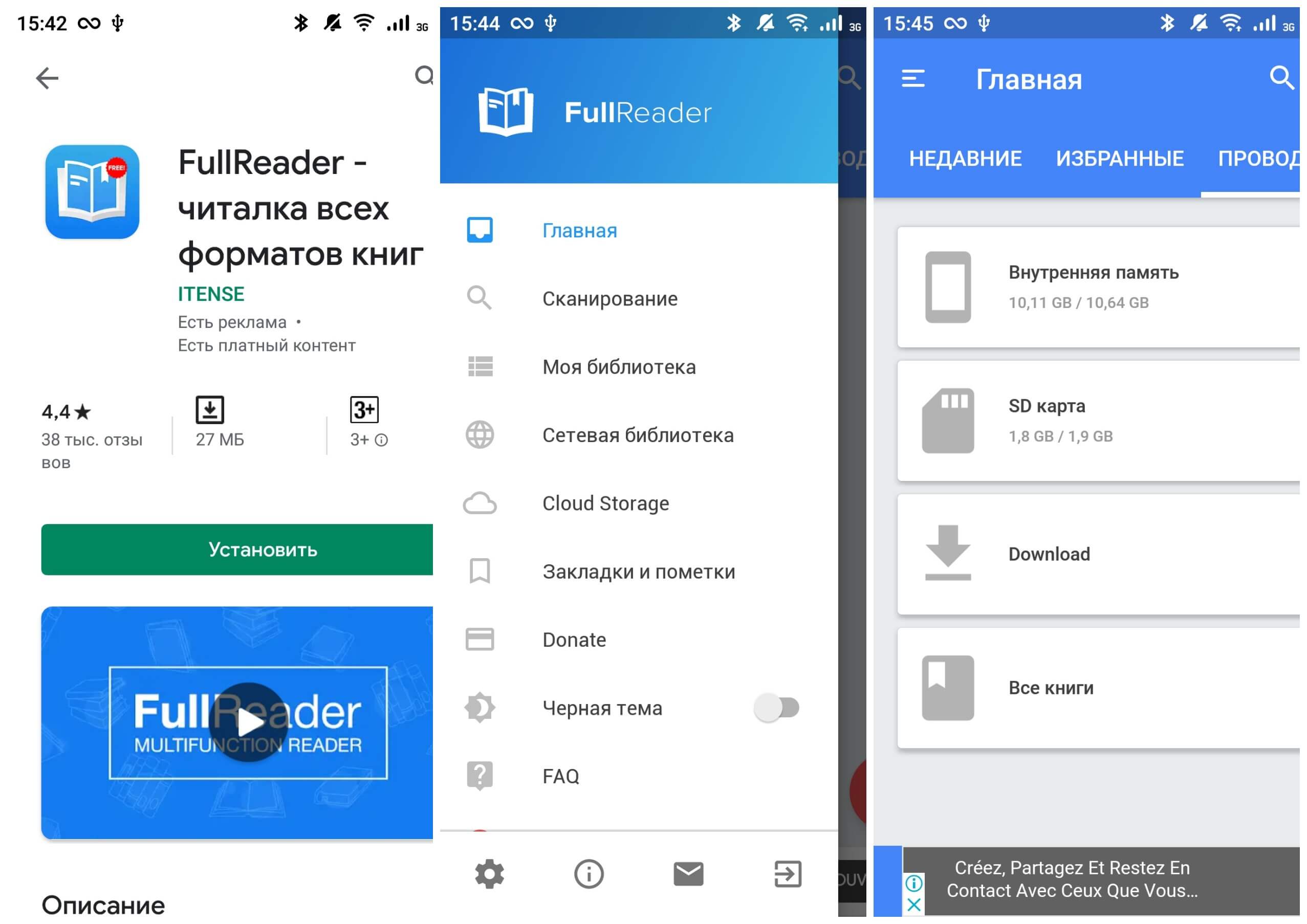Tap the Сетевая библиотека globe icon
Screen dimensions: 1307x924
pos(480,435)
